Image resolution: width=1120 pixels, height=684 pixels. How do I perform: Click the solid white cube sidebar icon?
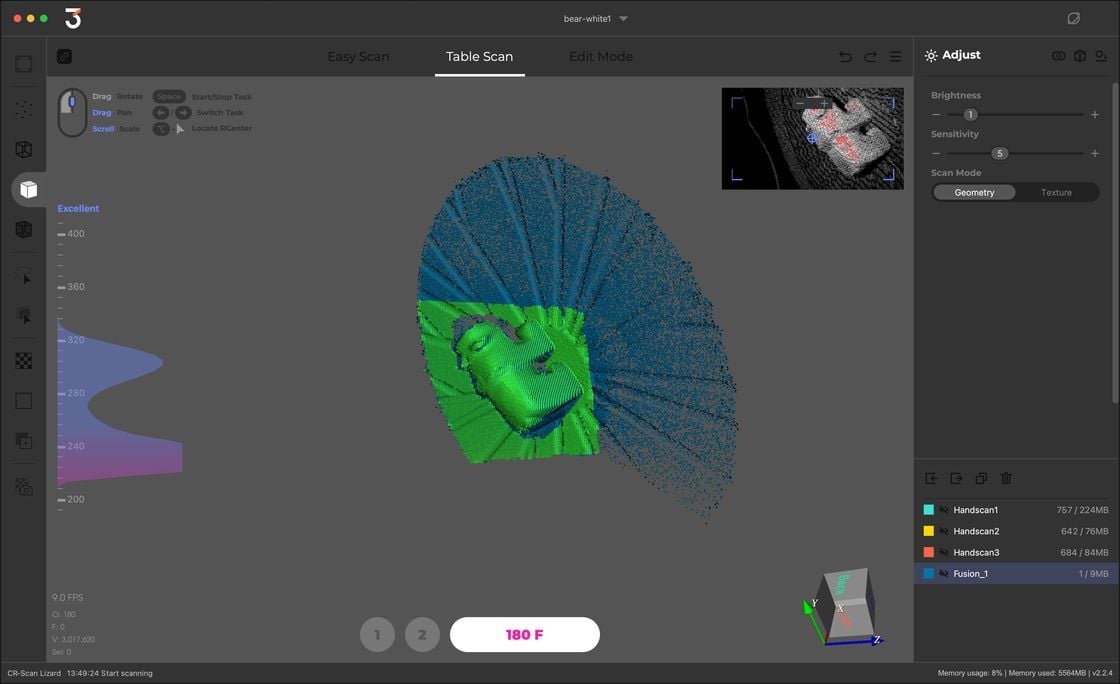28,189
